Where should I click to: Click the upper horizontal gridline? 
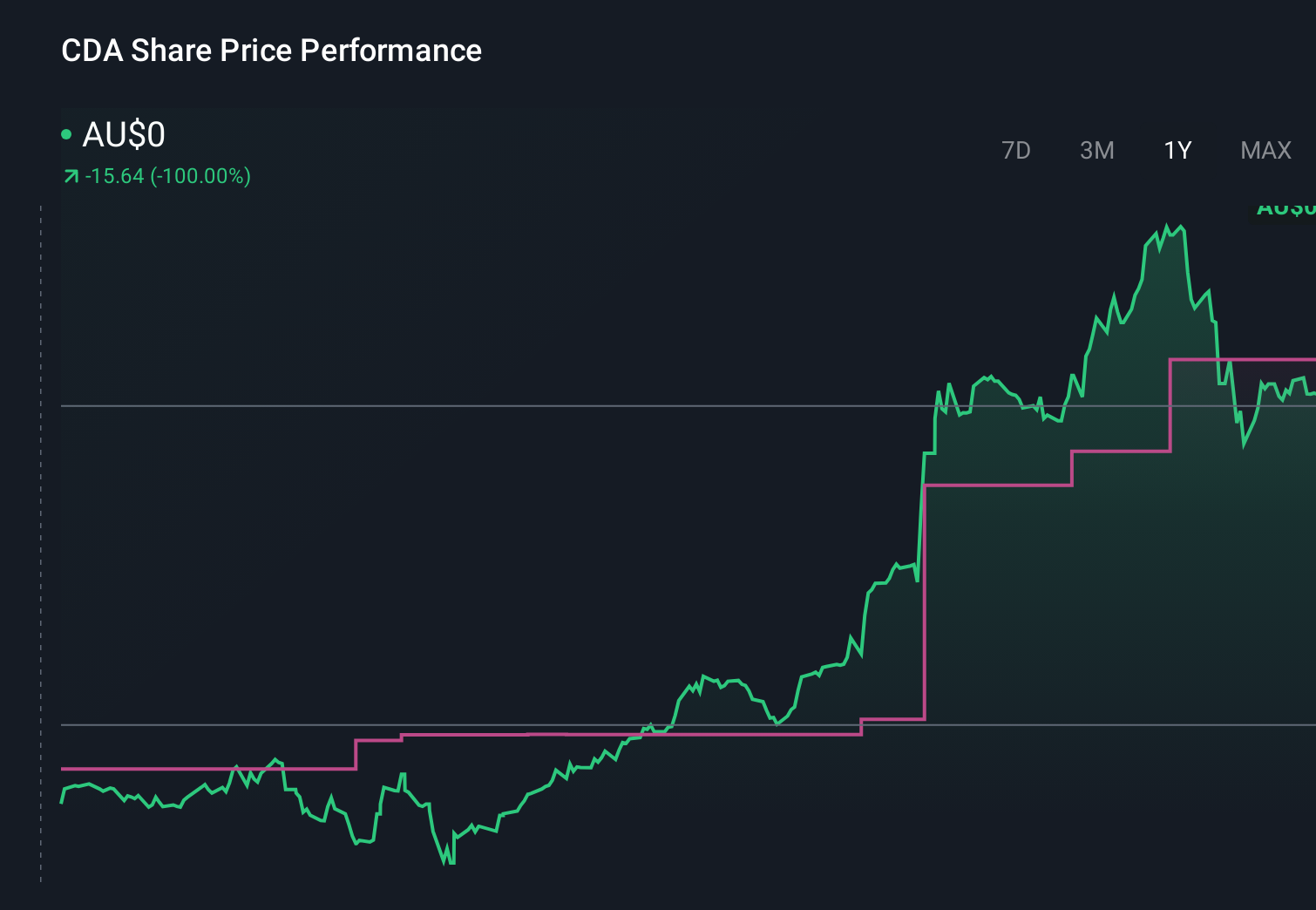pyautogui.click(x=523, y=404)
